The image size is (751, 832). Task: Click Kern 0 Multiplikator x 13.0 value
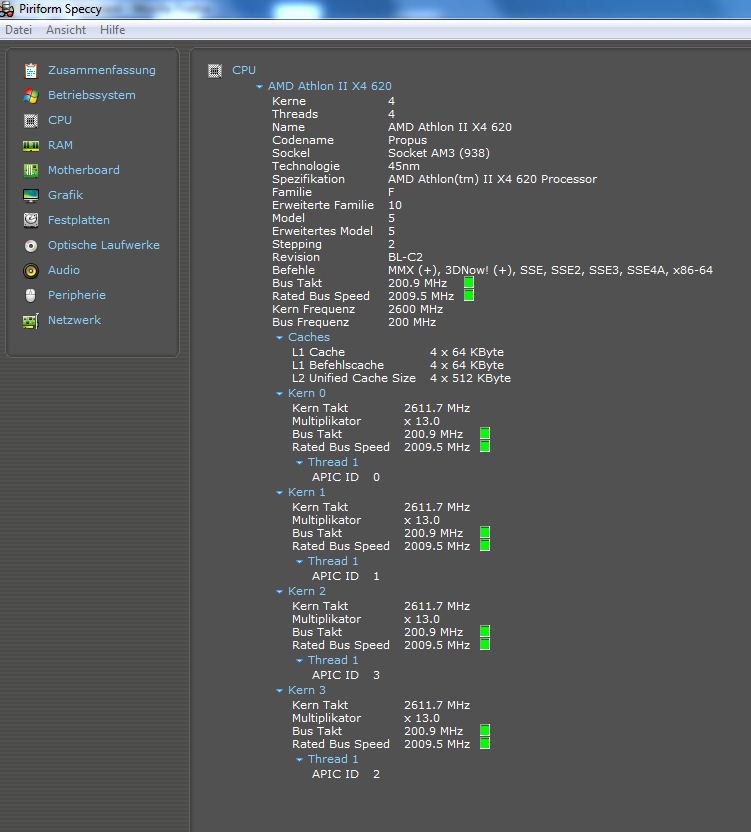pos(422,421)
